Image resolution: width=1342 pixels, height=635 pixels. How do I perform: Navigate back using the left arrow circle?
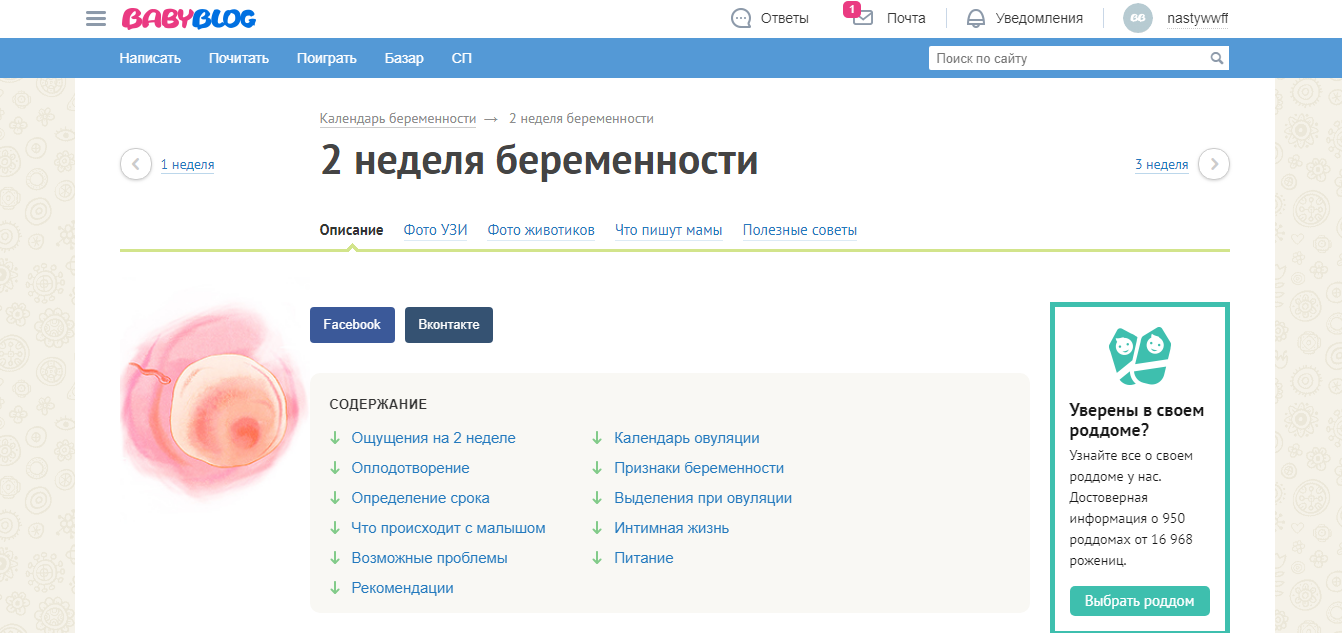(x=135, y=163)
